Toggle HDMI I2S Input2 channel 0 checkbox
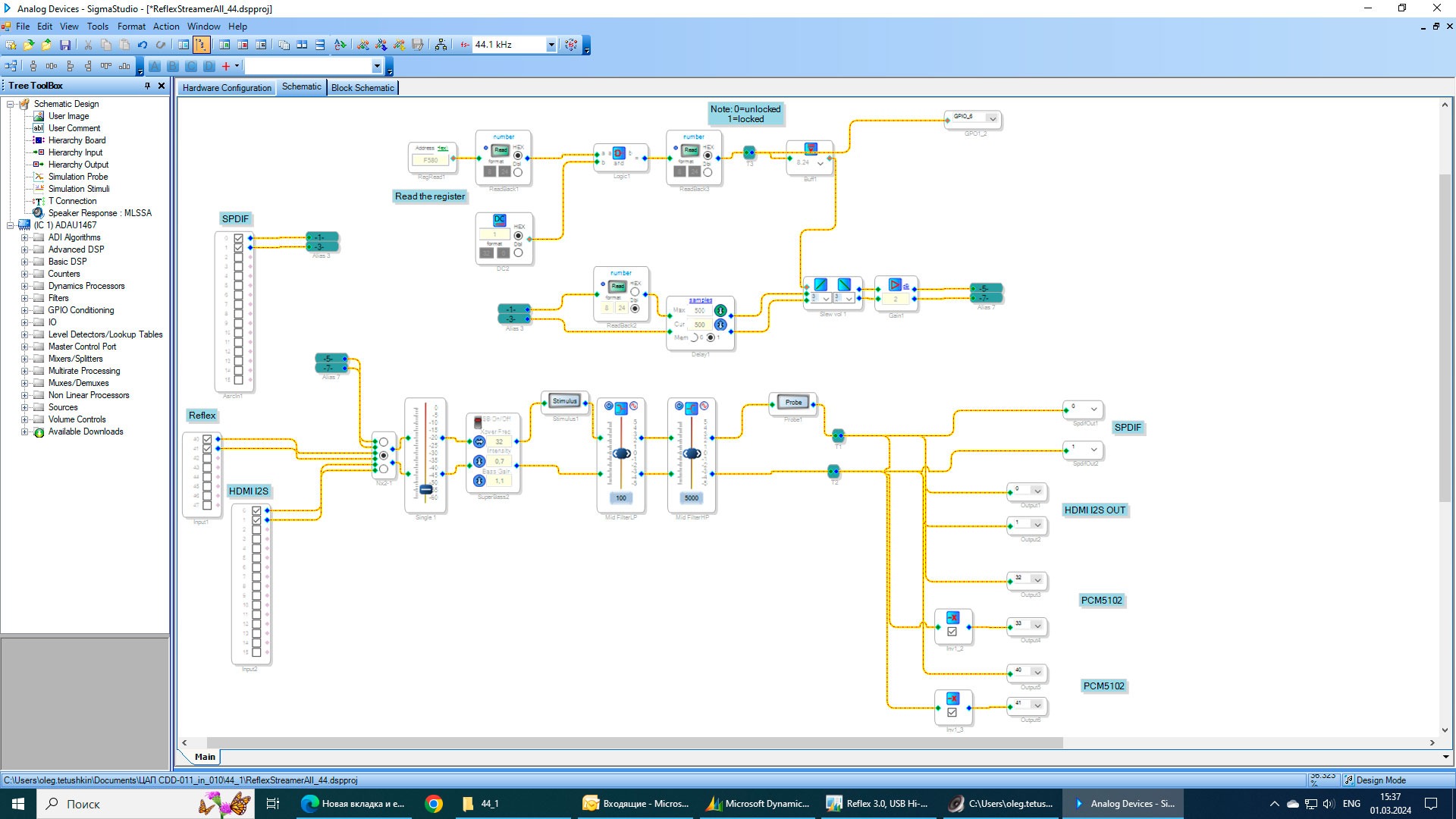 point(256,511)
